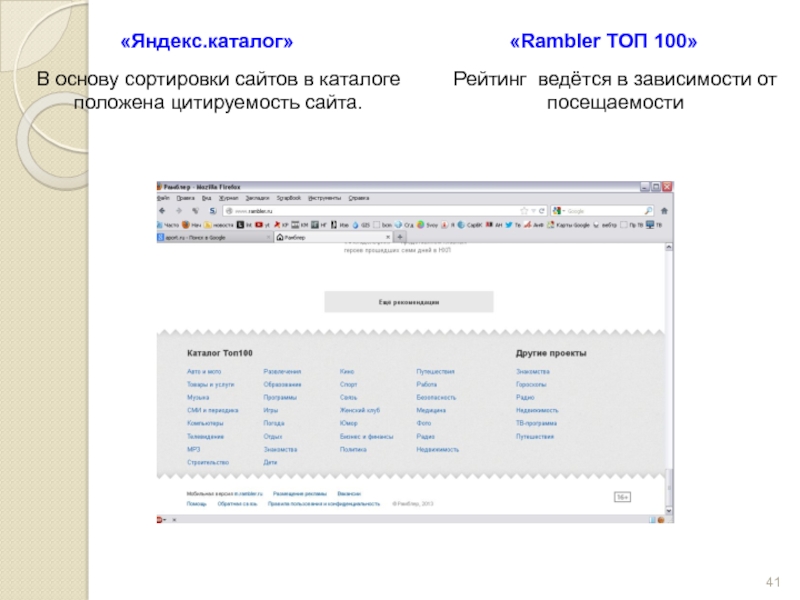Click the 'Политика' catalog link

tap(353, 449)
